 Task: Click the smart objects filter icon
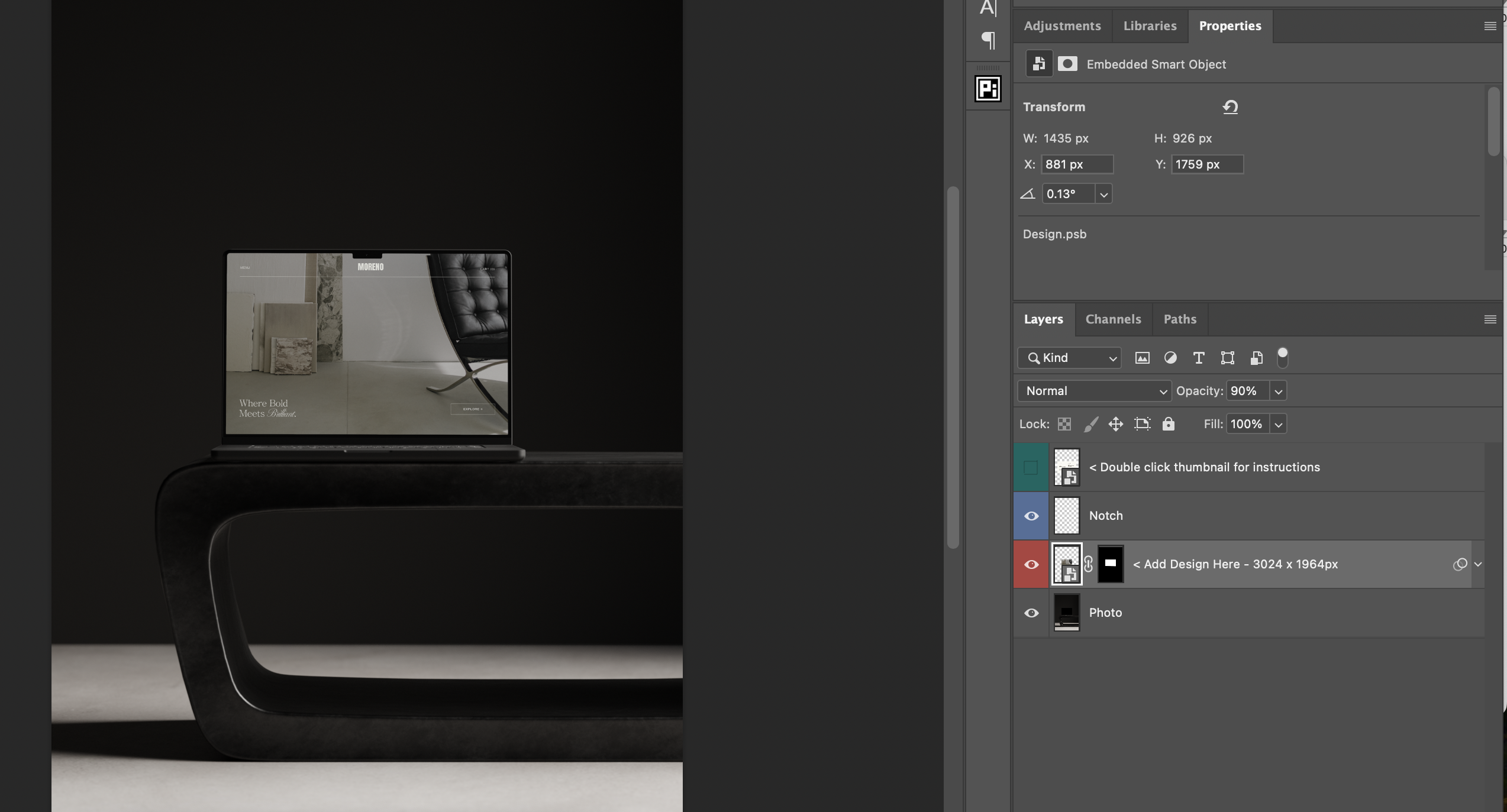pos(1256,358)
